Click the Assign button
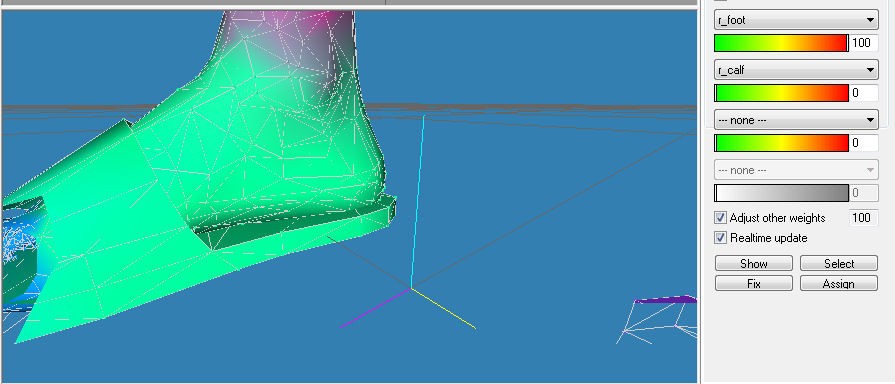Screen dimensions: 895x384 pos(838,284)
